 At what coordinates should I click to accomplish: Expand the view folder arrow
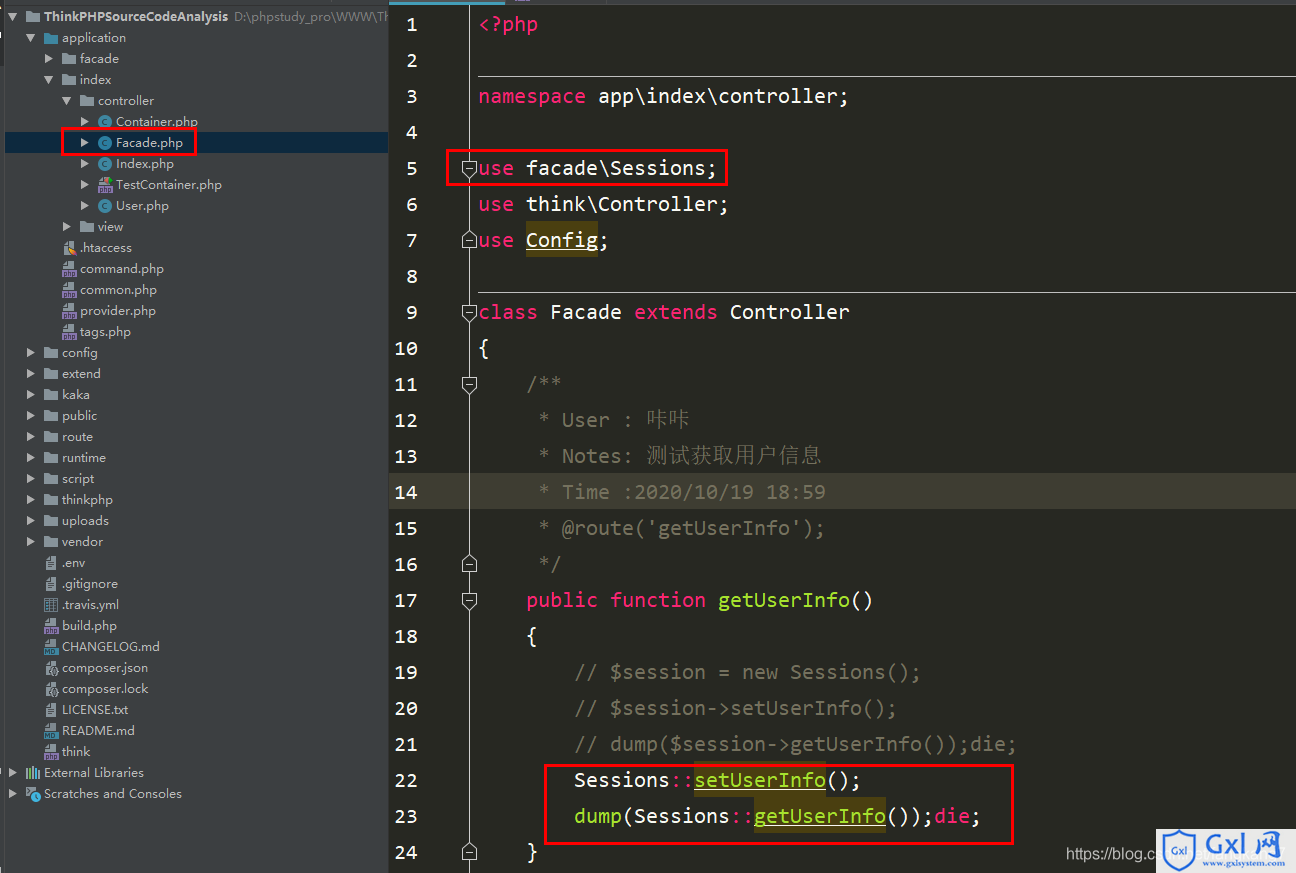pos(67,227)
